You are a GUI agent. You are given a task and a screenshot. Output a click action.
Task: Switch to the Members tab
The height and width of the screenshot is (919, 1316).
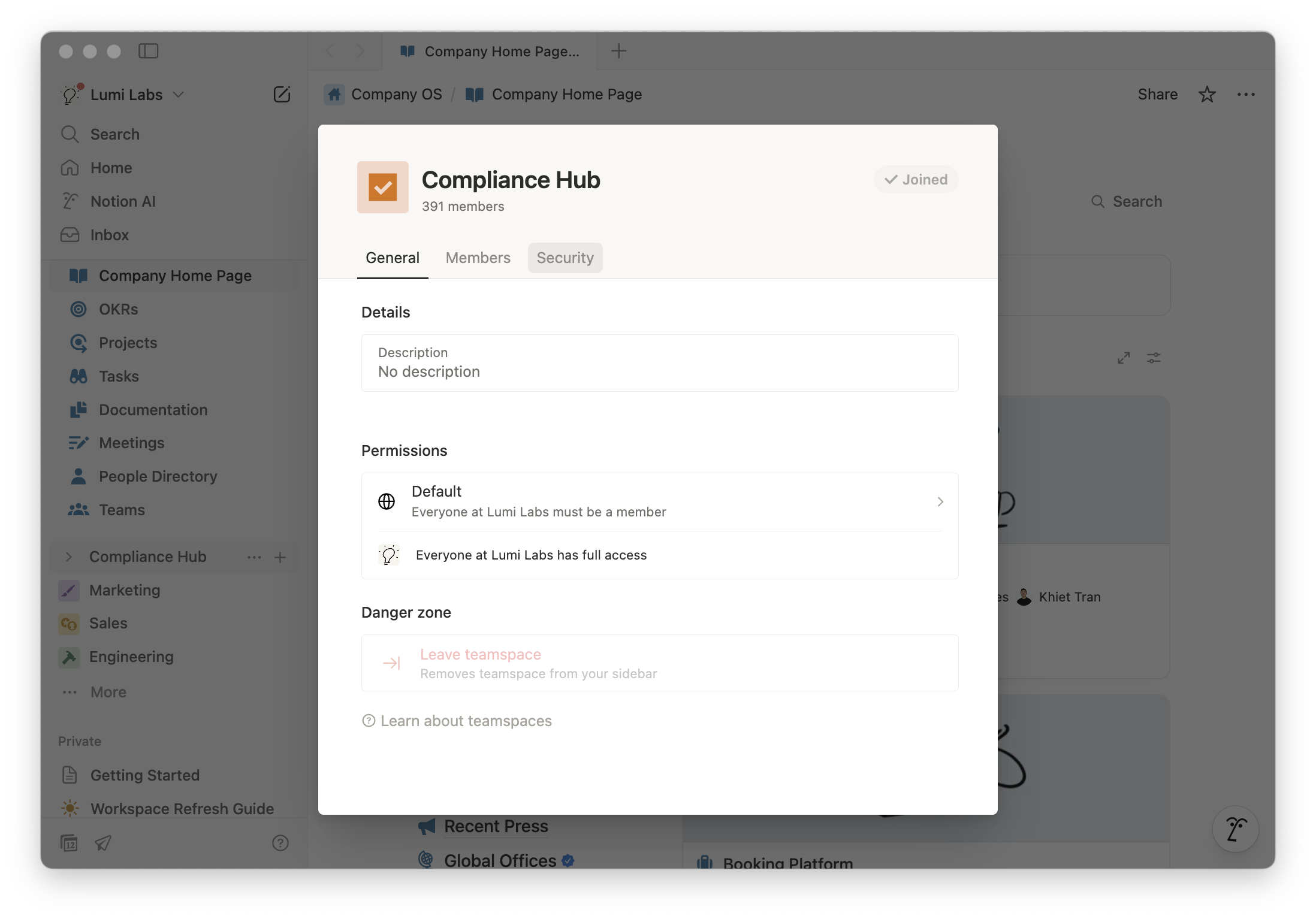point(478,258)
